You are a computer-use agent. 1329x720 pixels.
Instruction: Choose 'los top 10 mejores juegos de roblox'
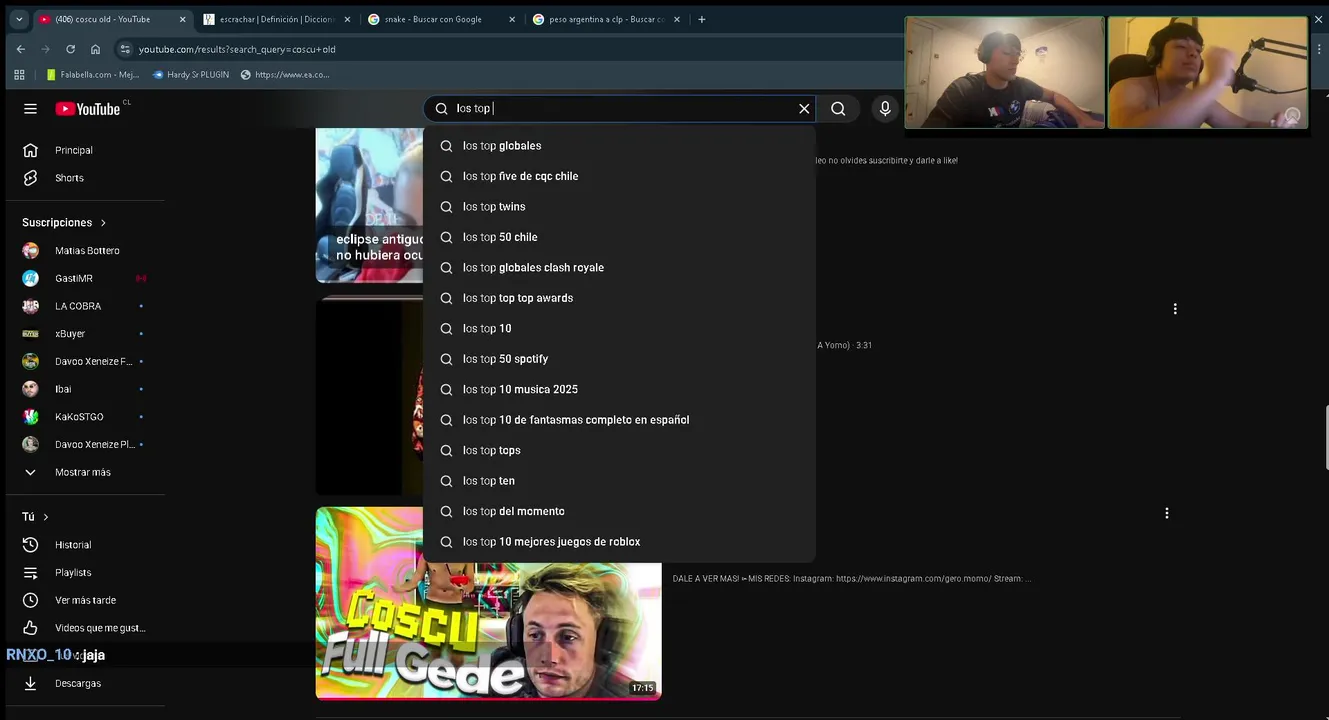coord(619,542)
